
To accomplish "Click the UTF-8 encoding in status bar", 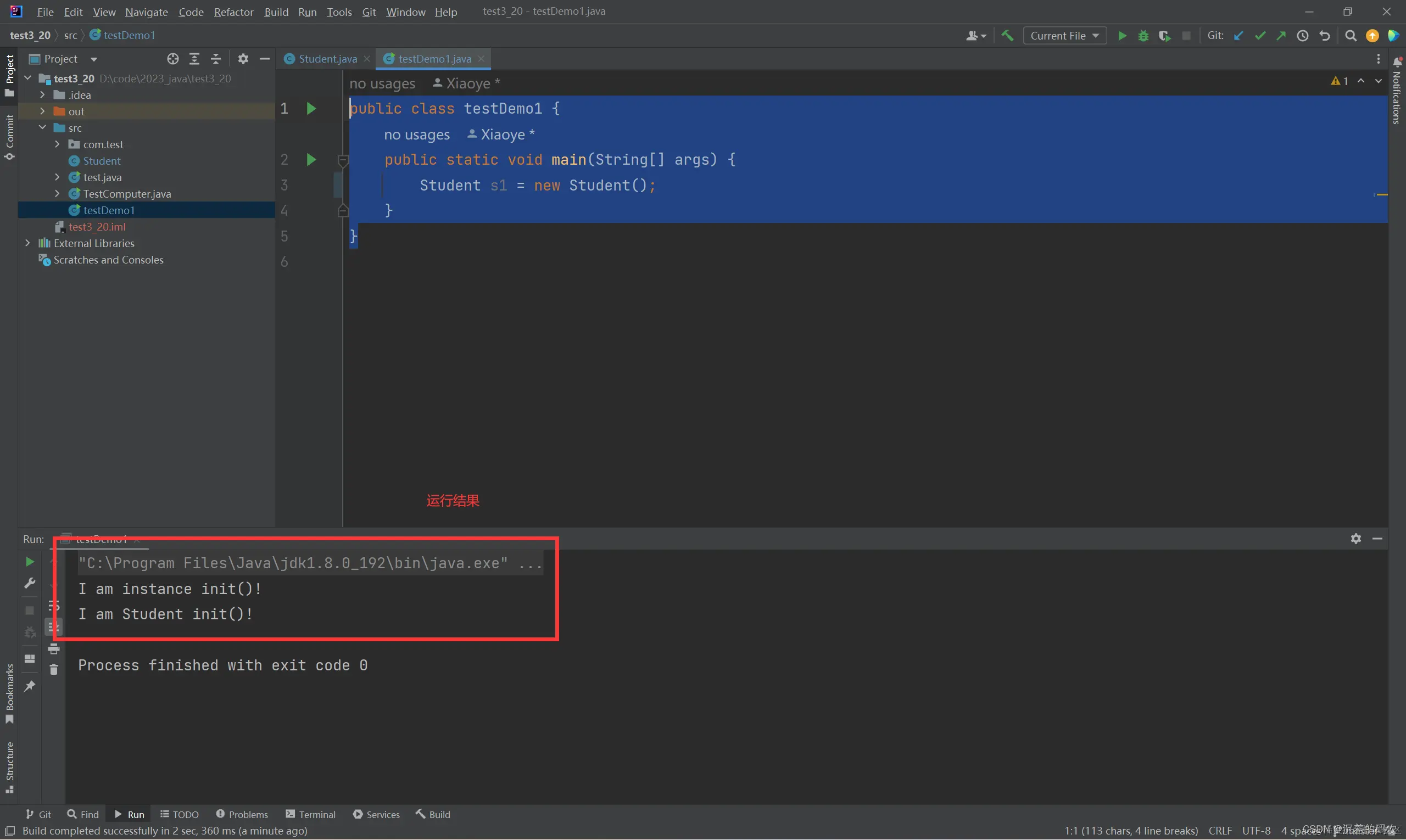I will (1256, 830).
